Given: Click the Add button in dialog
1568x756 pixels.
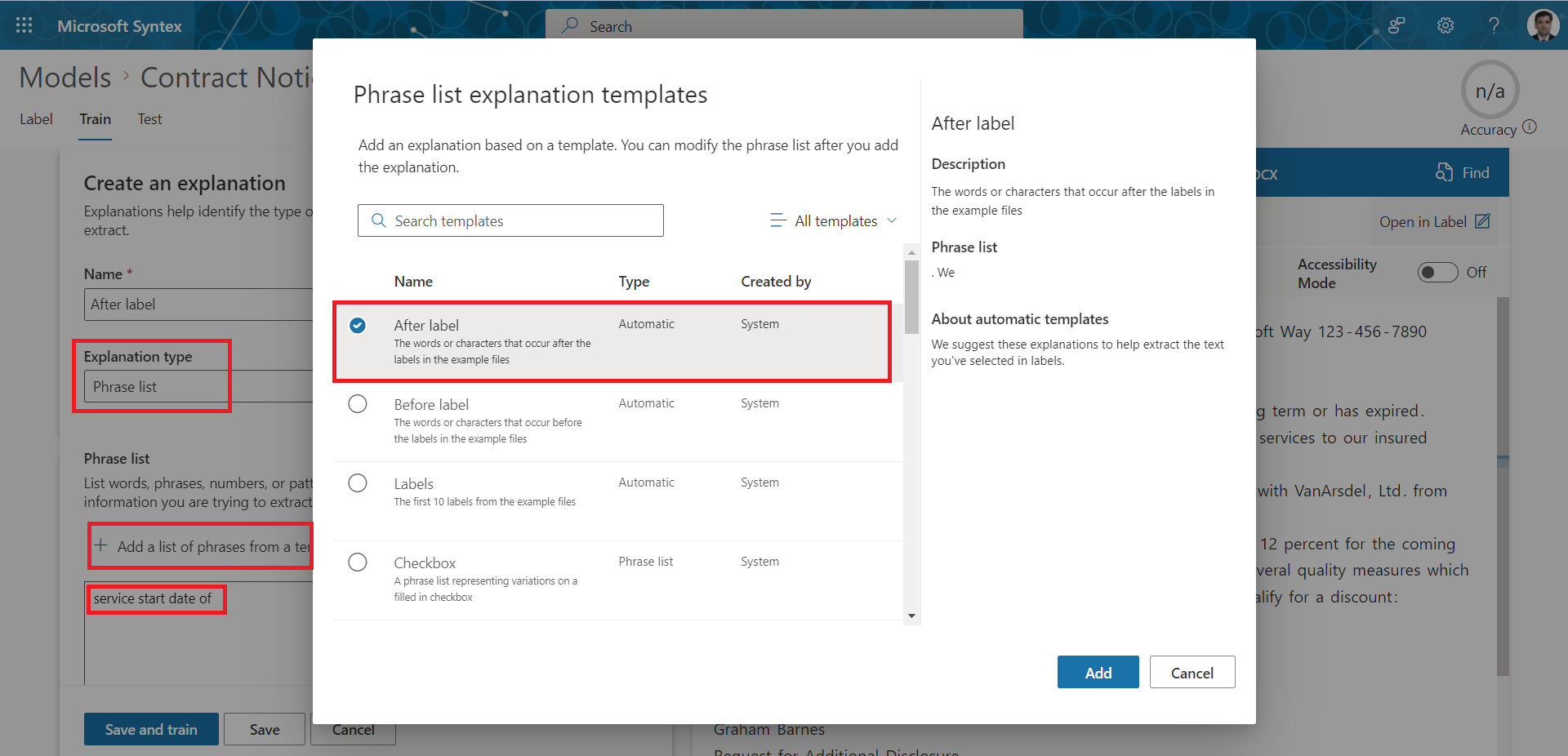Looking at the screenshot, I should click(1098, 672).
